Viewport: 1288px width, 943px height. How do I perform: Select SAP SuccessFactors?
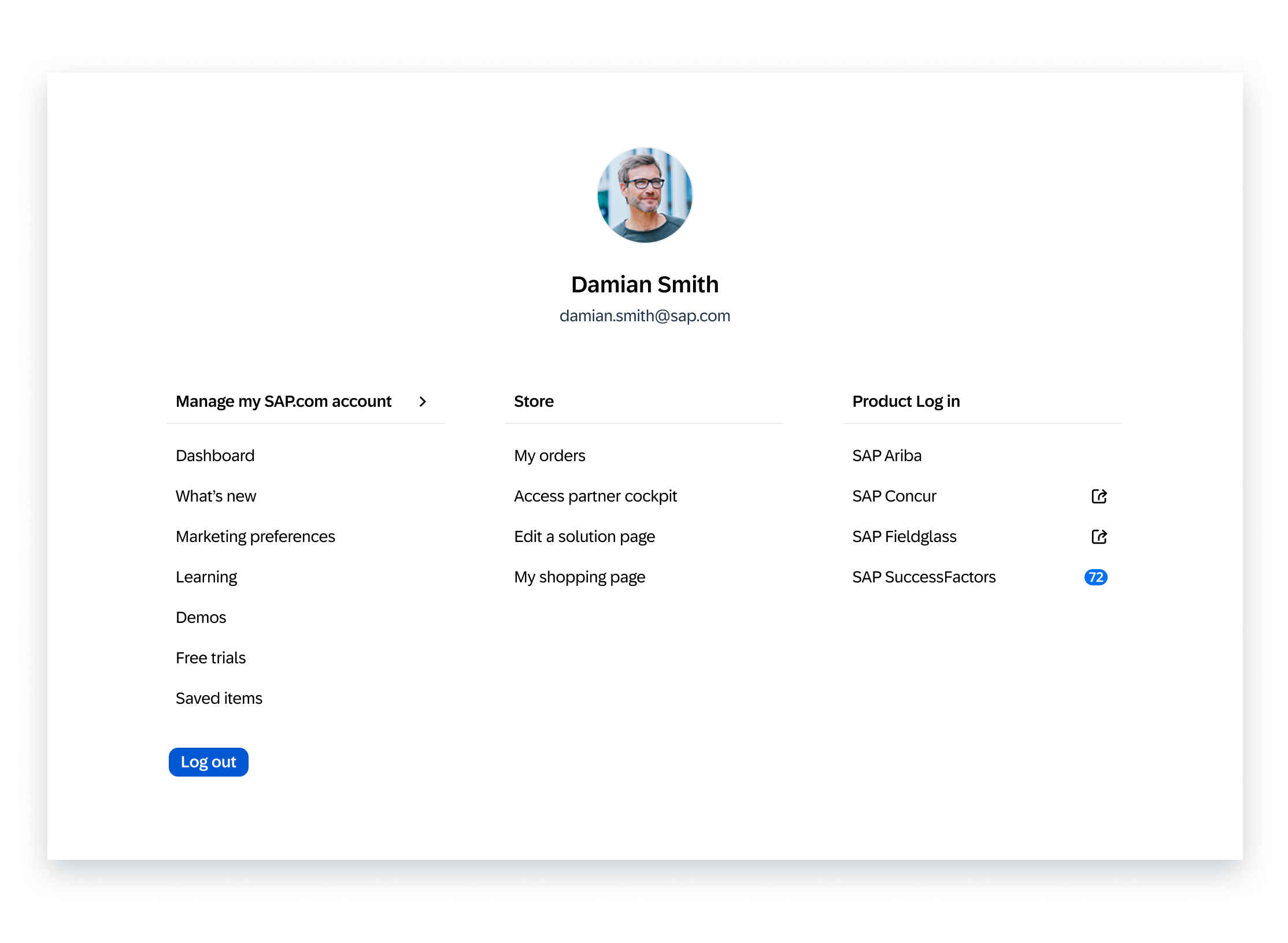tap(924, 577)
